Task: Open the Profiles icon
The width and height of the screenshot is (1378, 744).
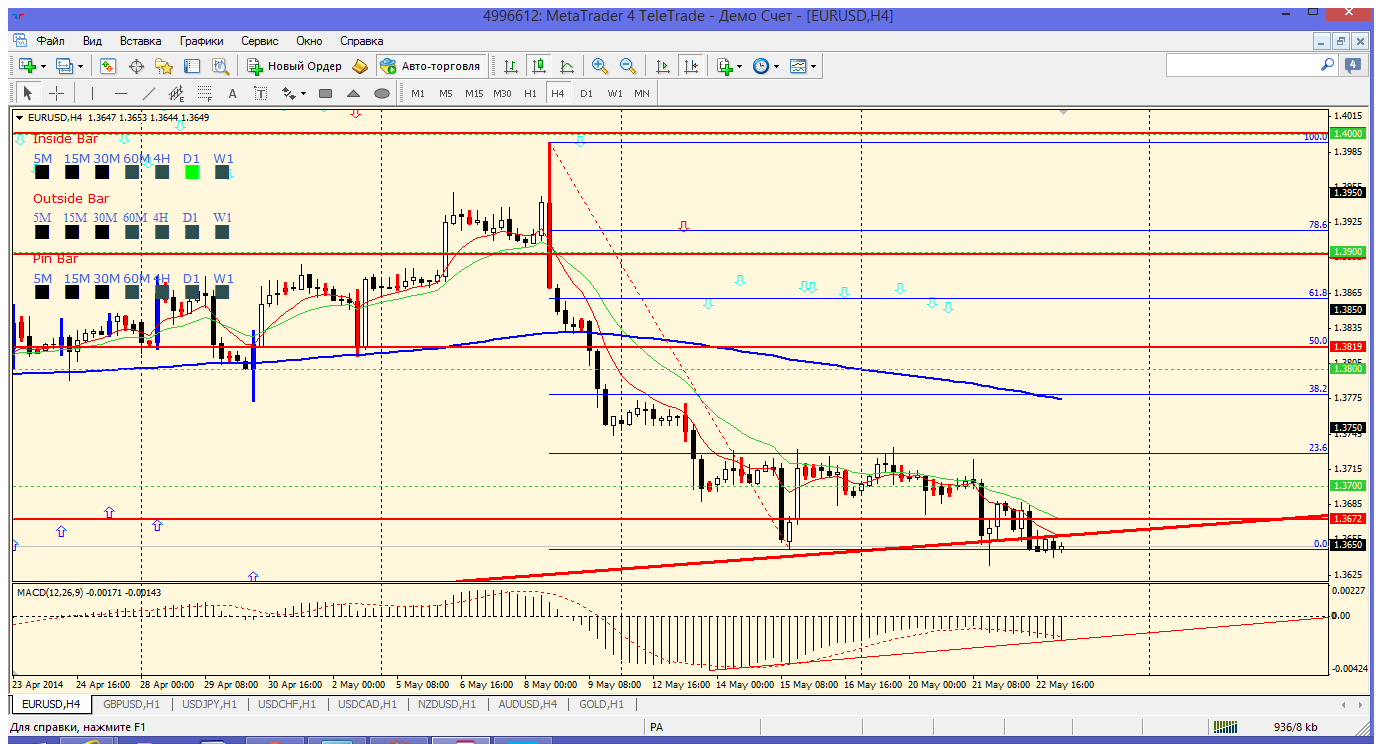Action: point(65,66)
